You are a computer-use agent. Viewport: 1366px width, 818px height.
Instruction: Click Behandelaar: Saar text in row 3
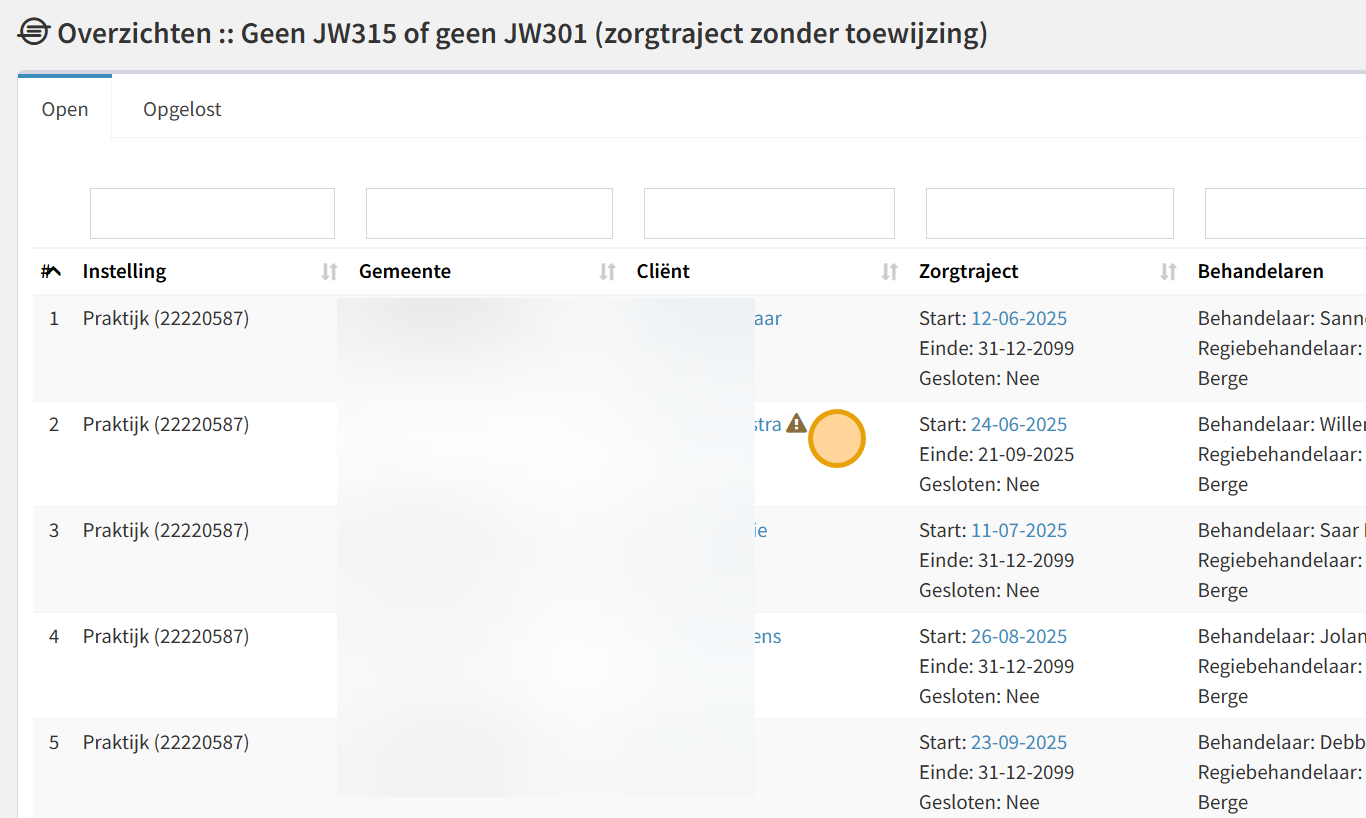[1281, 531]
